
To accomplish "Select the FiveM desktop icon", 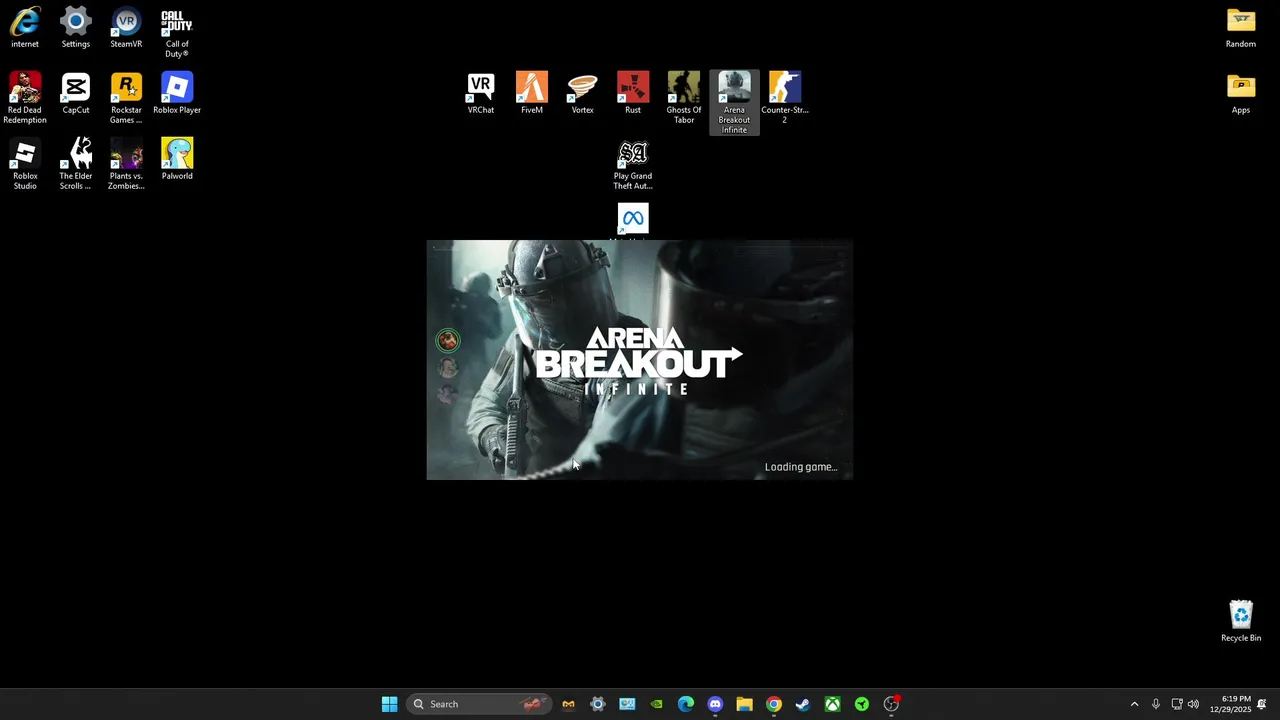I will [532, 93].
